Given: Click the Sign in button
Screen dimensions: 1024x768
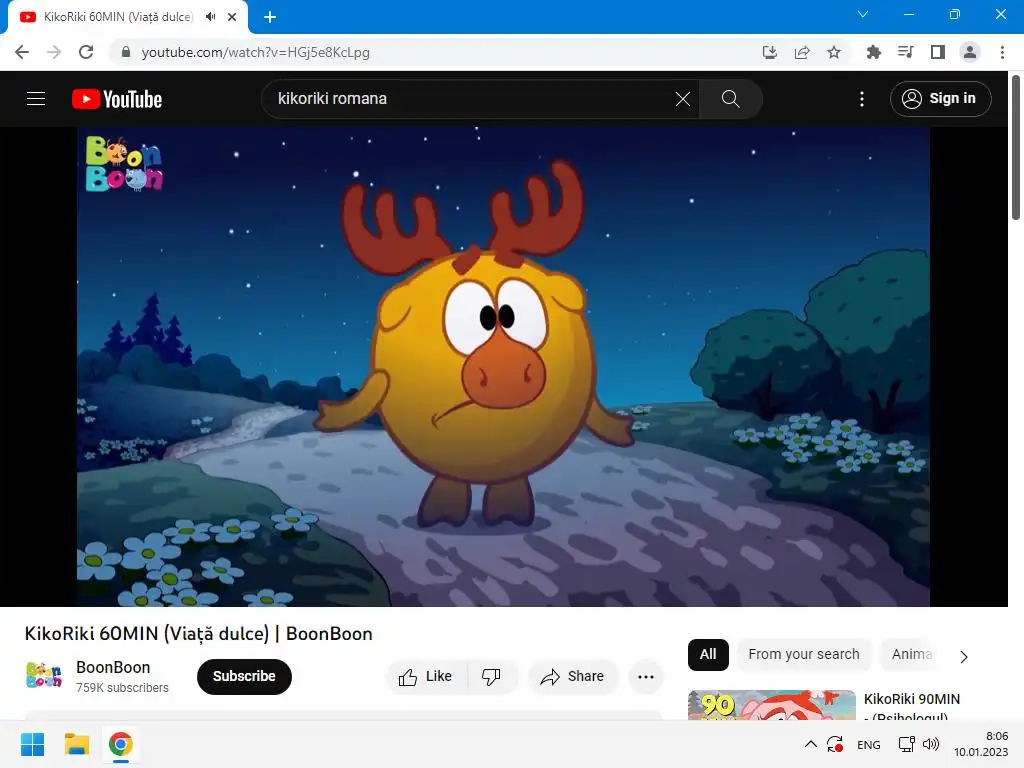Looking at the screenshot, I should (940, 99).
